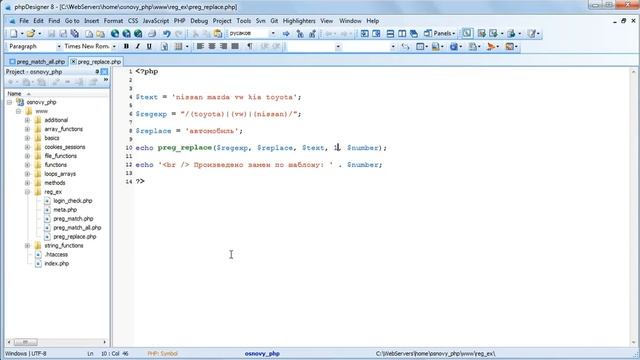Click the paragraph mark pilcrow icon
Screen dimensions: 640x360
249,47
